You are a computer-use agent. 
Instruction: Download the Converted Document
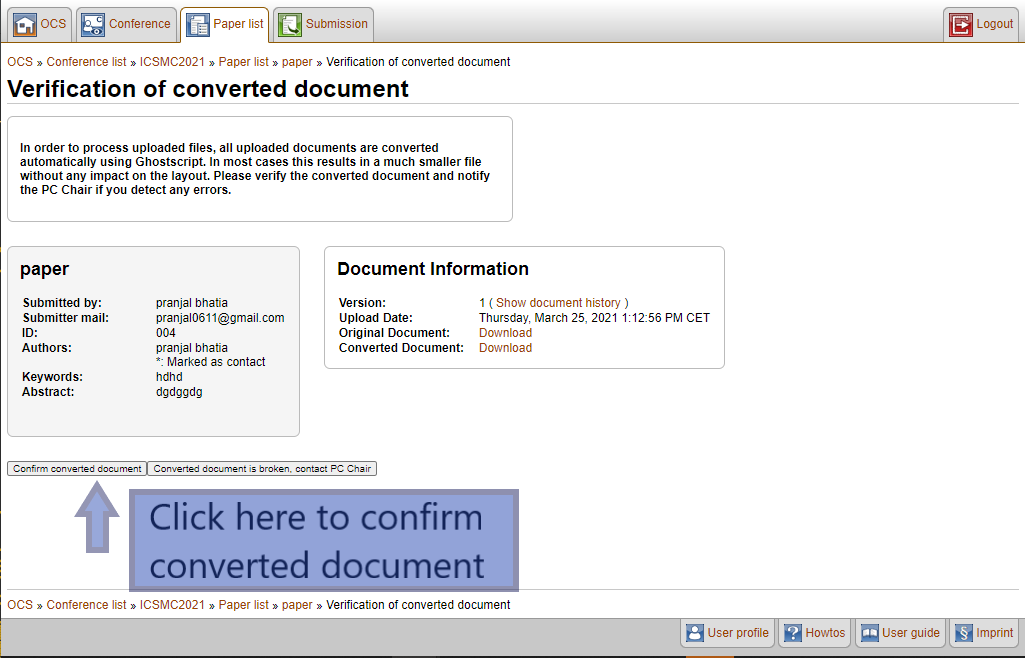coord(505,348)
